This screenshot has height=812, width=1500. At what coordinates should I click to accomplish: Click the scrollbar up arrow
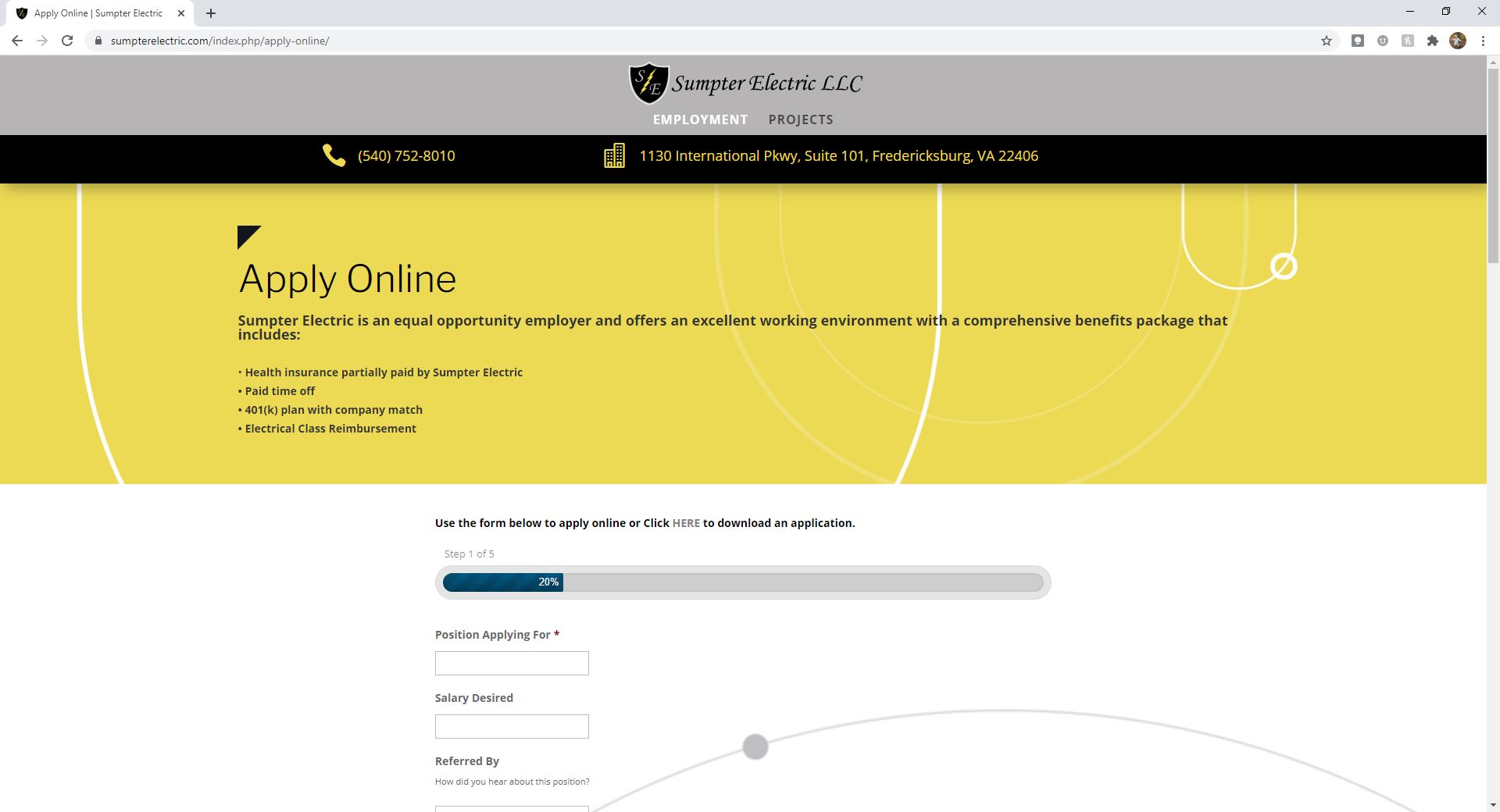click(x=1493, y=62)
